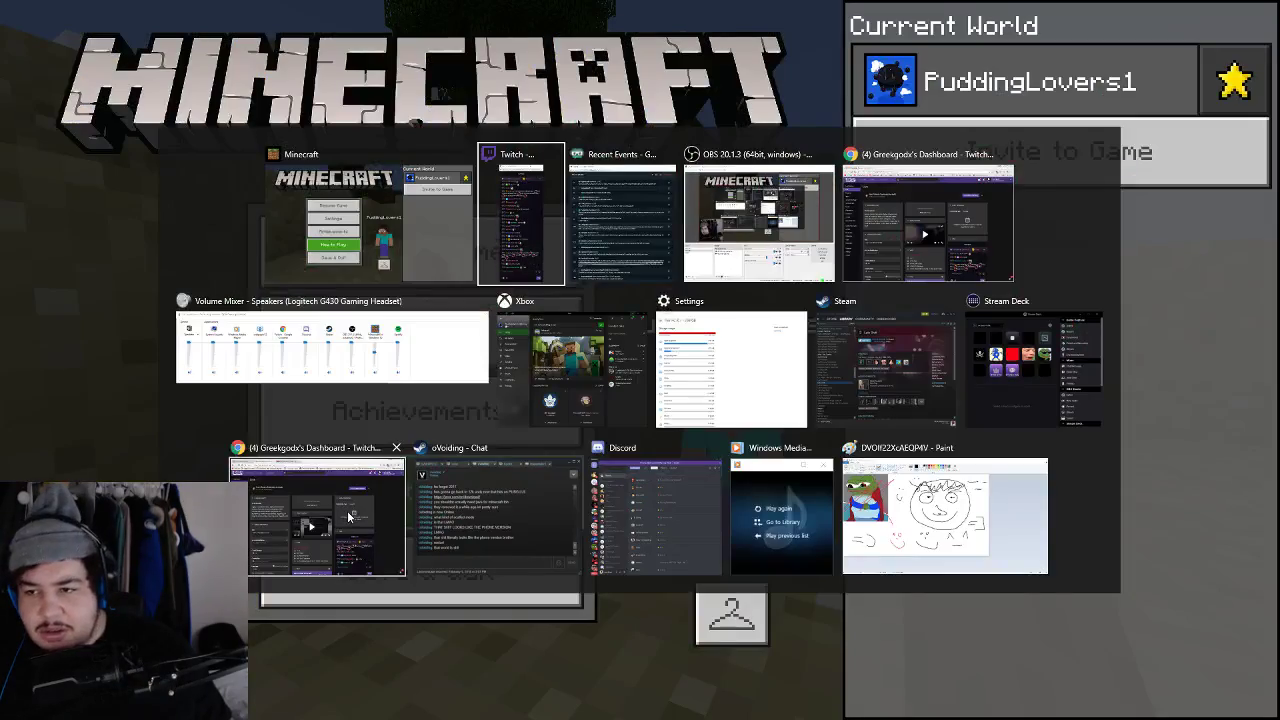Click the Volume Mixer - Speakers title text

(298, 301)
